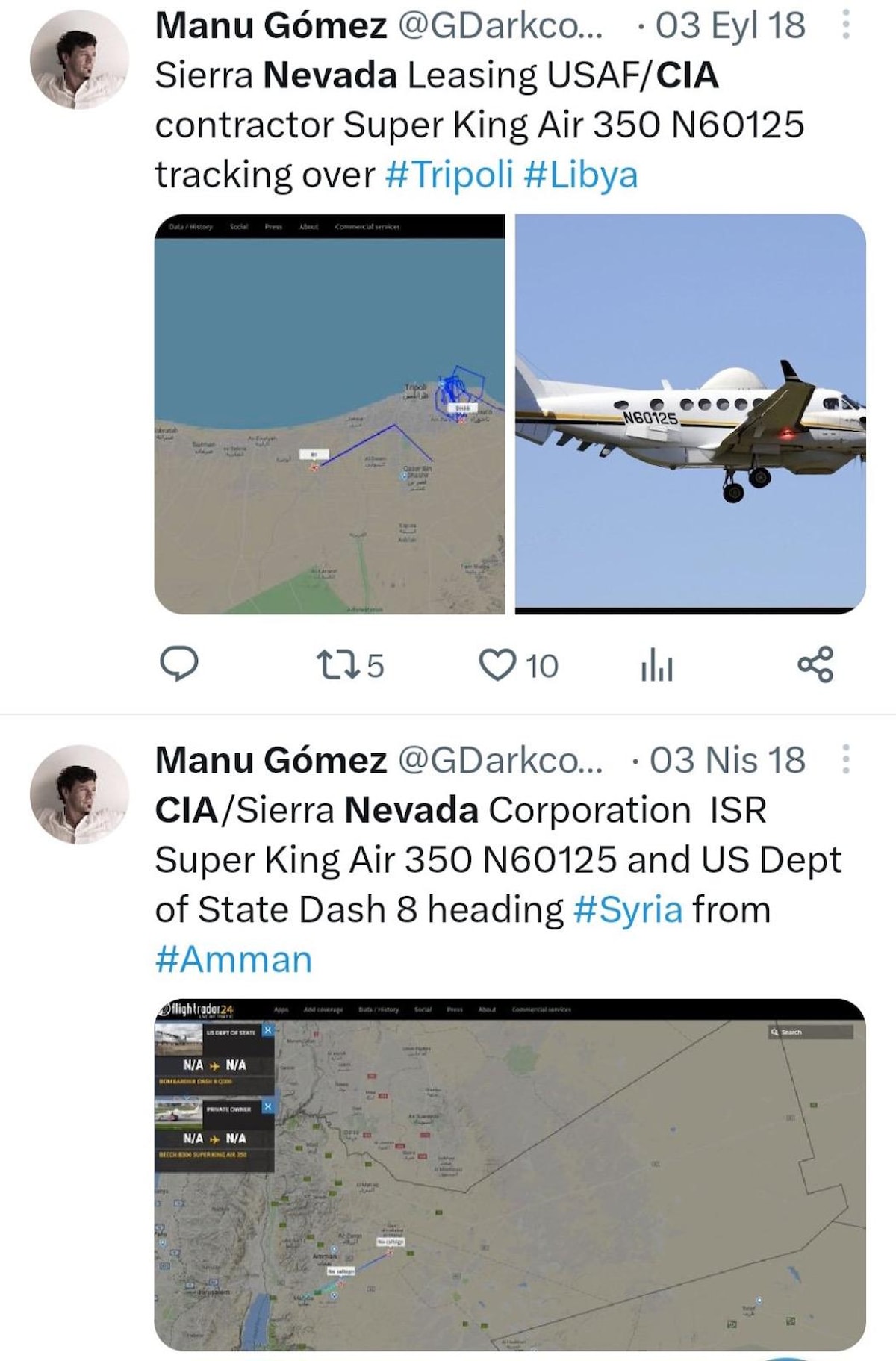This screenshot has width=896, height=1361.
Task: Open Manu Gómez avatar on first tweet
Action: (79, 59)
